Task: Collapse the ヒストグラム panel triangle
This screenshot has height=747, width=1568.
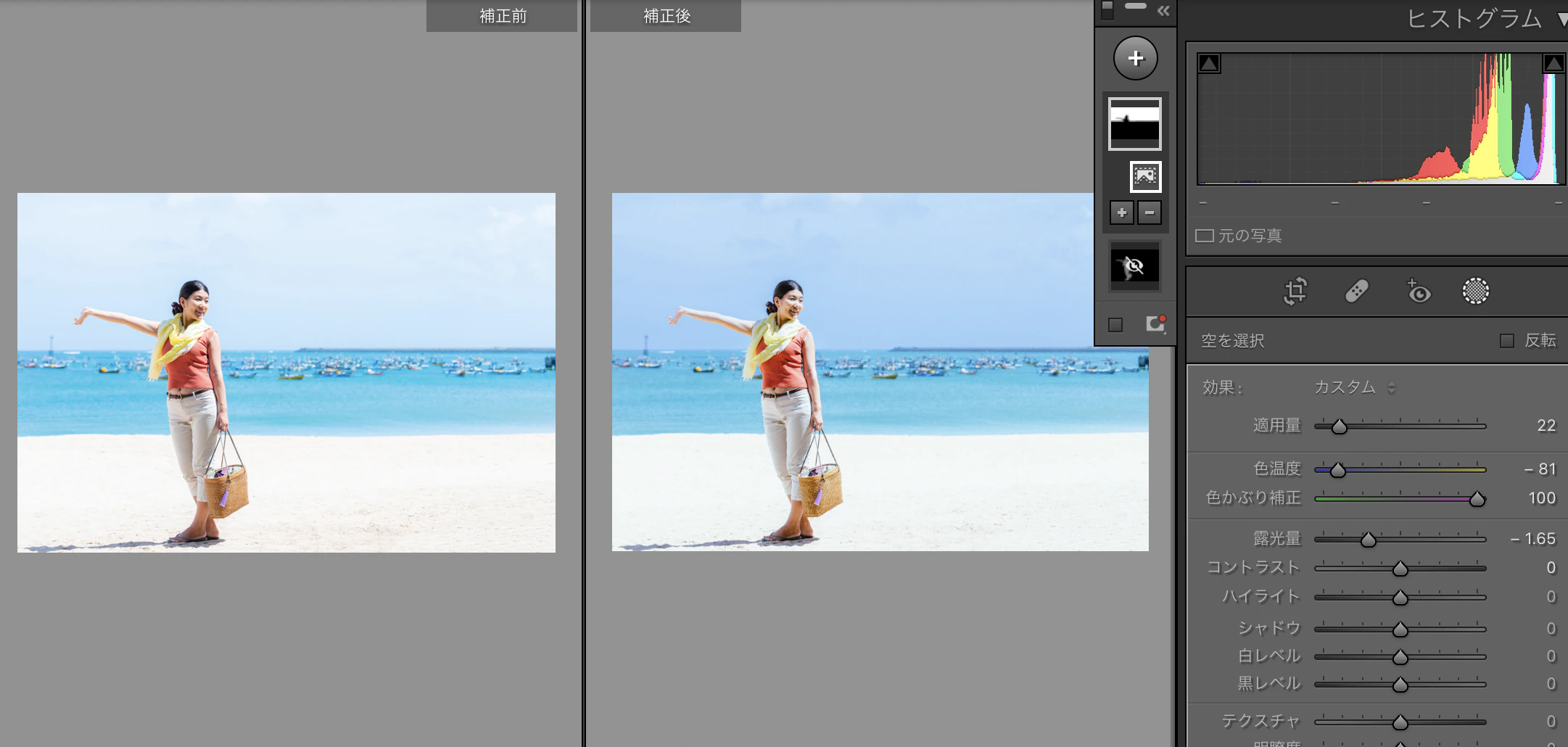Action: click(1561, 20)
